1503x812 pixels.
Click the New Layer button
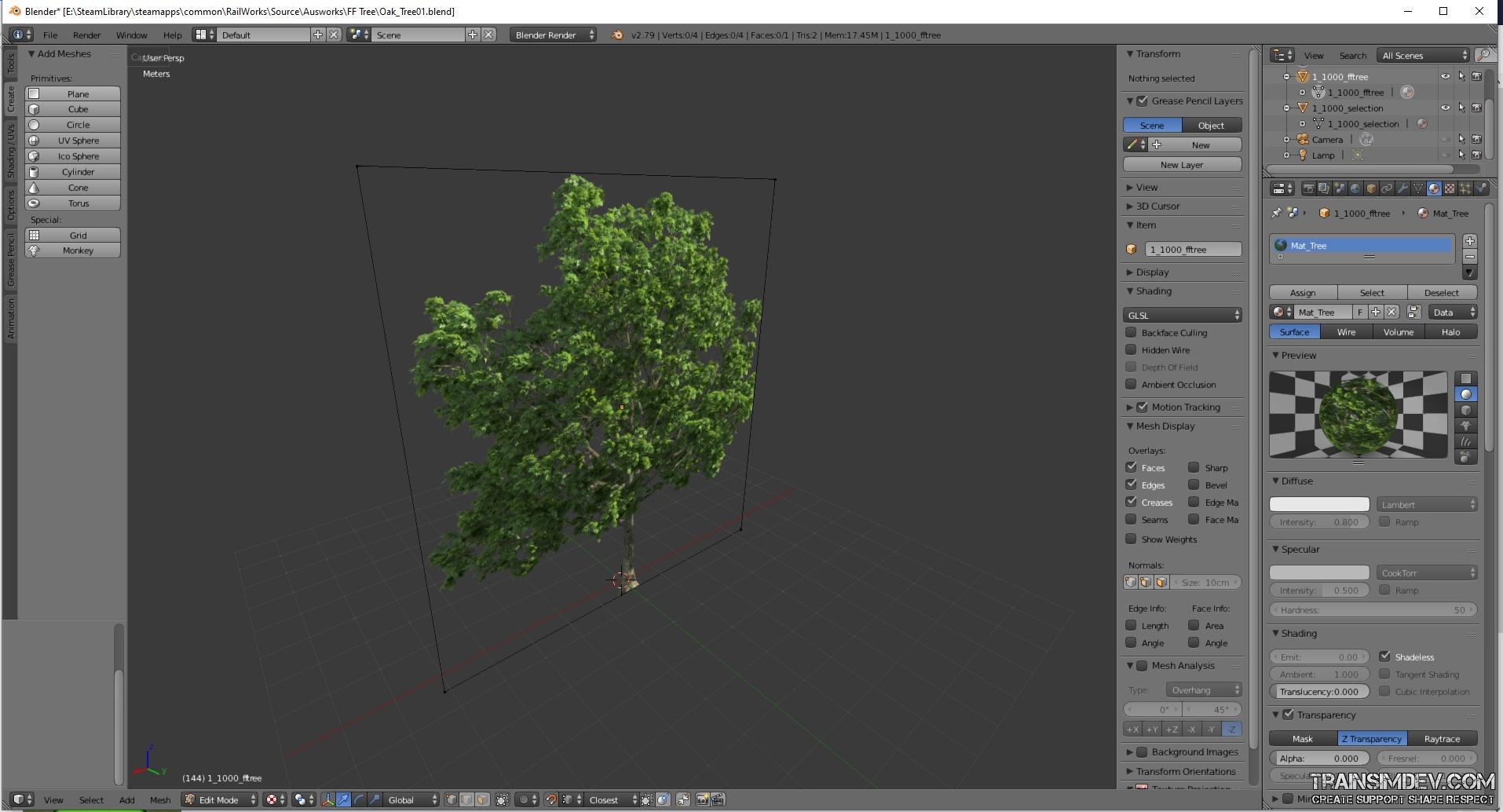(x=1182, y=164)
